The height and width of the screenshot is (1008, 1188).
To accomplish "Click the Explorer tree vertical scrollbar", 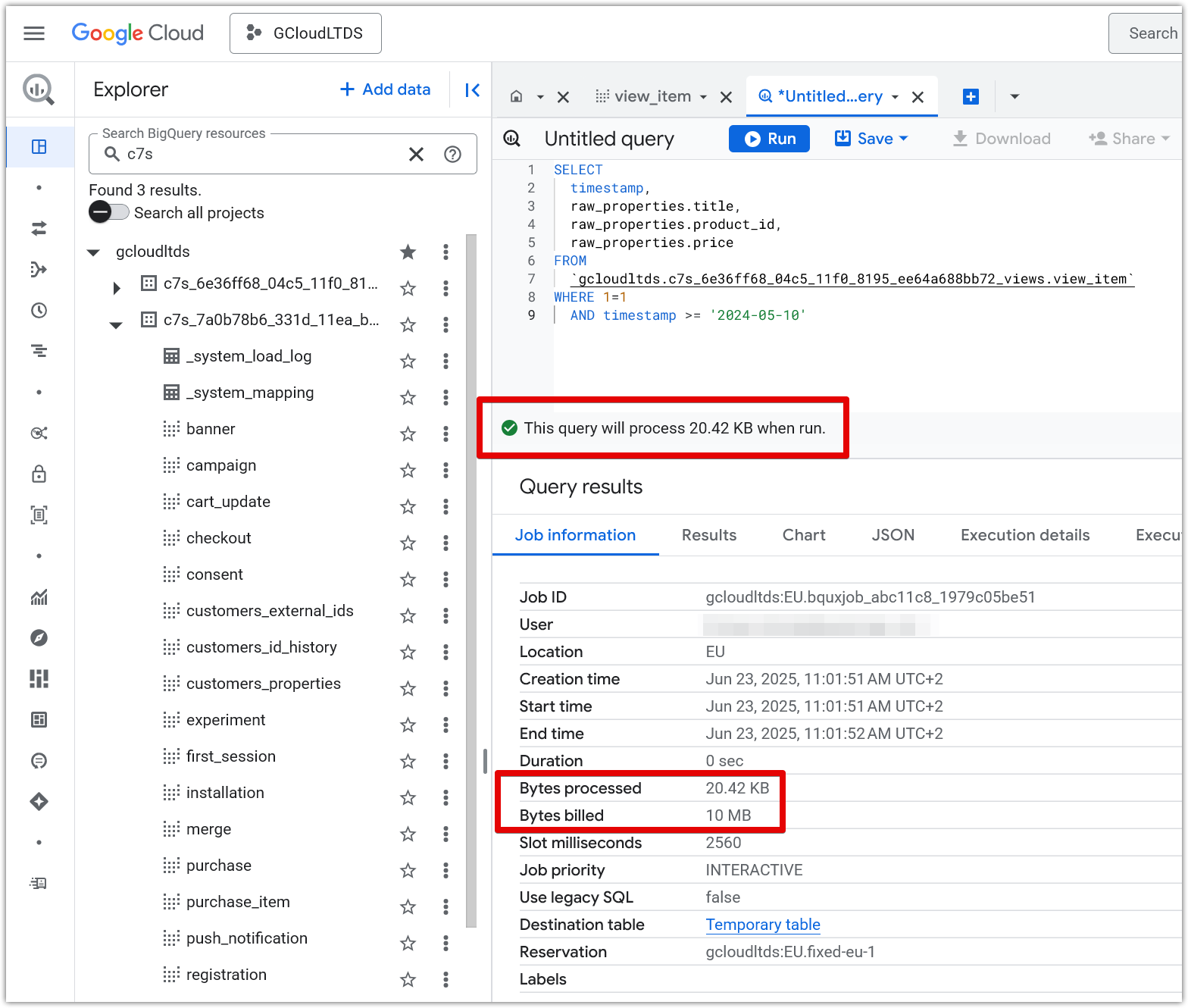I will (x=471, y=580).
